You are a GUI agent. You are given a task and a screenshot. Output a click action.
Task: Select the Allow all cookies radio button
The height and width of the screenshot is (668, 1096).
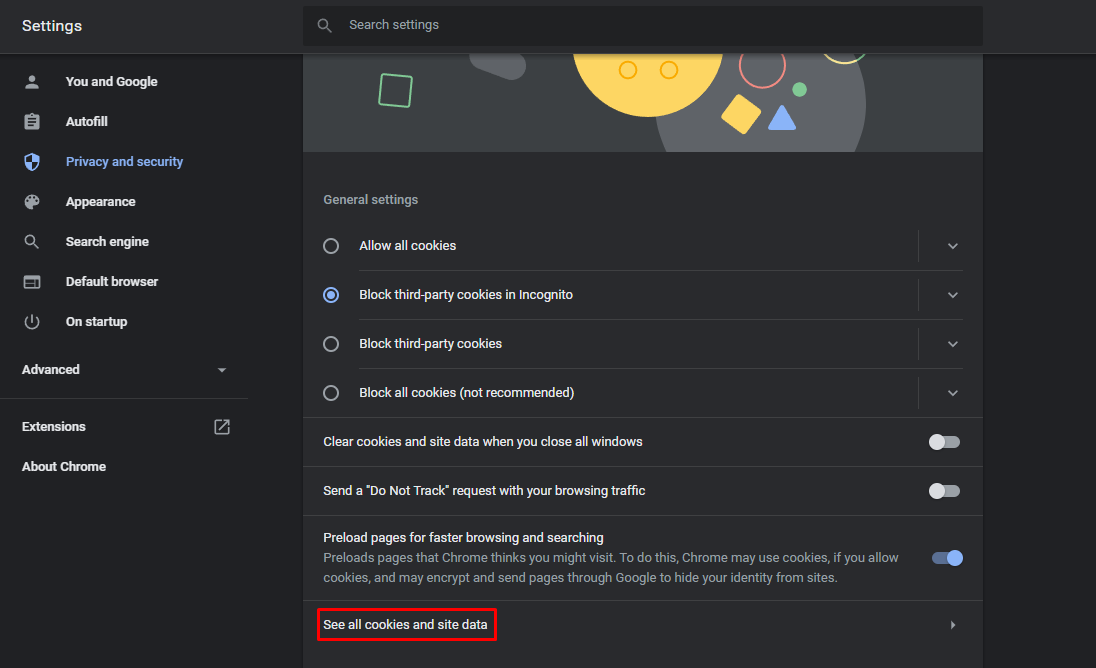331,245
